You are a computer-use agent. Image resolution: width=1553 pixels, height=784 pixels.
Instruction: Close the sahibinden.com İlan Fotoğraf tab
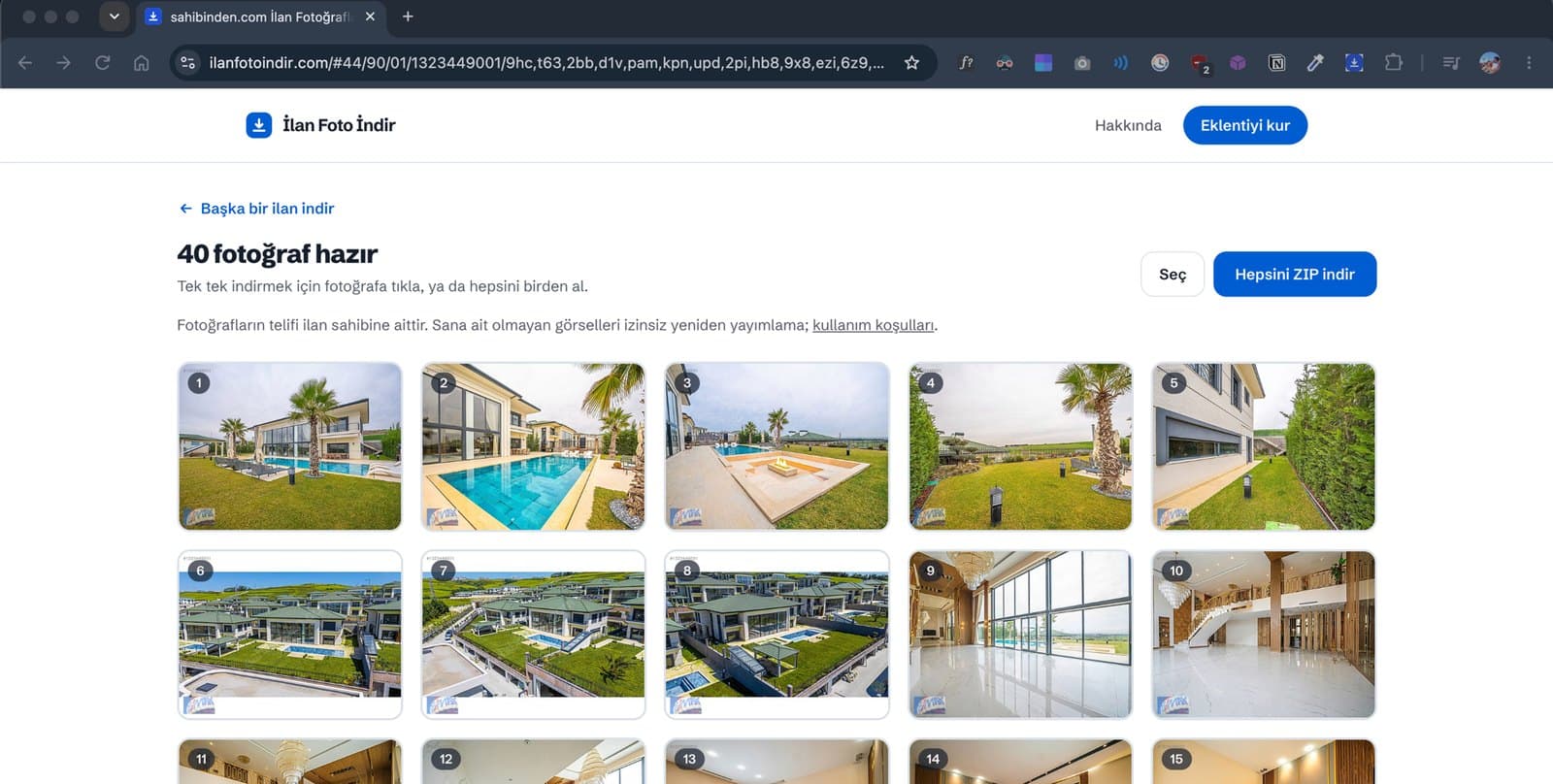click(370, 16)
